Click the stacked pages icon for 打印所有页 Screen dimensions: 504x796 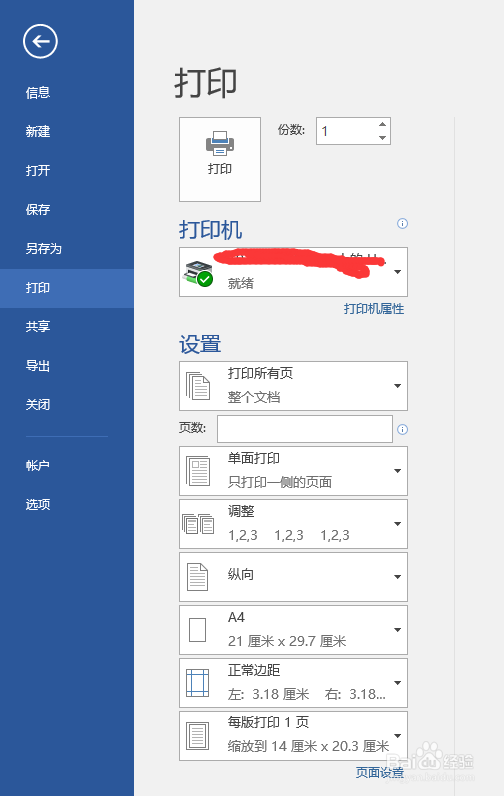click(198, 386)
